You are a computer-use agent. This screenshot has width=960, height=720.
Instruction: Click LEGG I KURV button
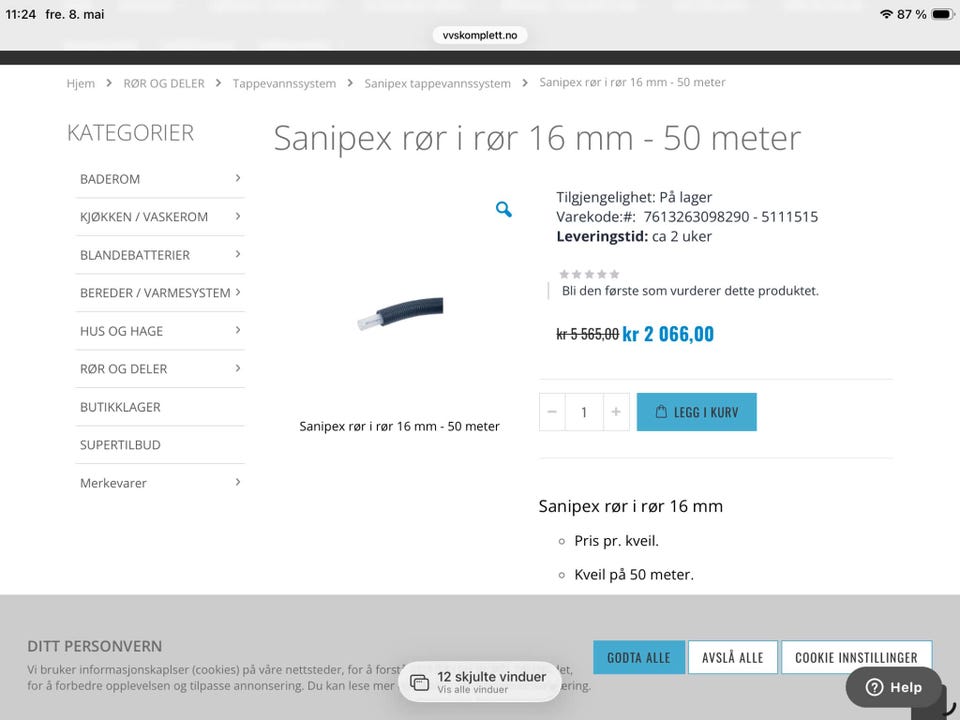pyautogui.click(x=697, y=412)
